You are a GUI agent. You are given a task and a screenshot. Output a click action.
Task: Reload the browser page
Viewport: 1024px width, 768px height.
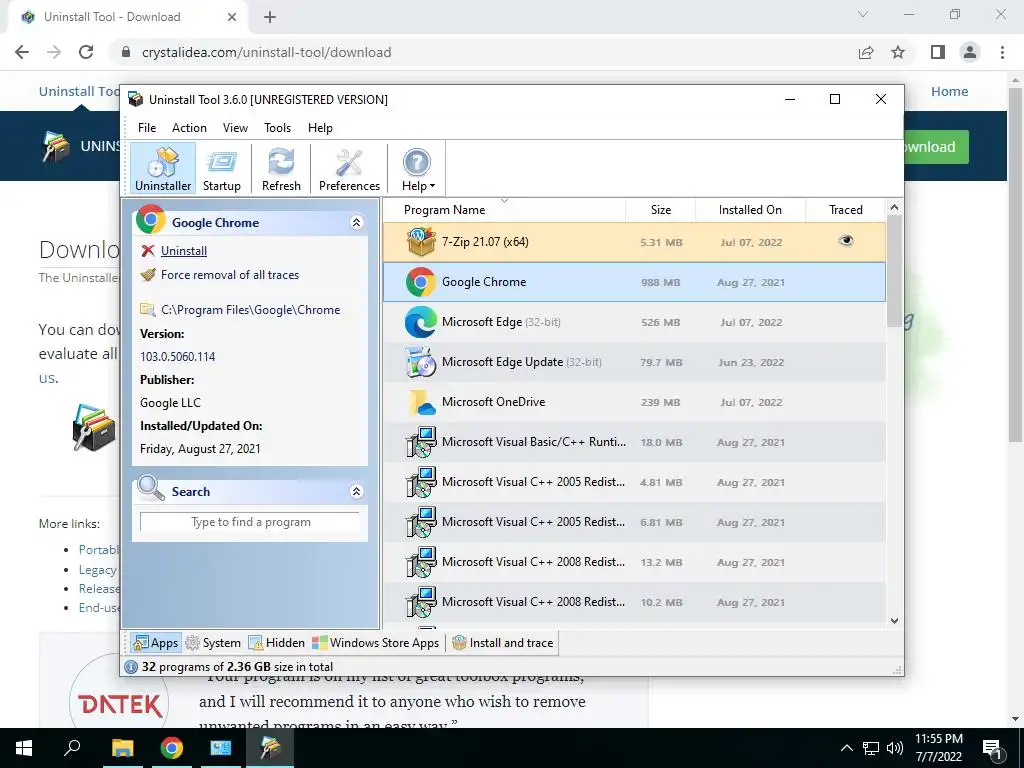[x=86, y=52]
